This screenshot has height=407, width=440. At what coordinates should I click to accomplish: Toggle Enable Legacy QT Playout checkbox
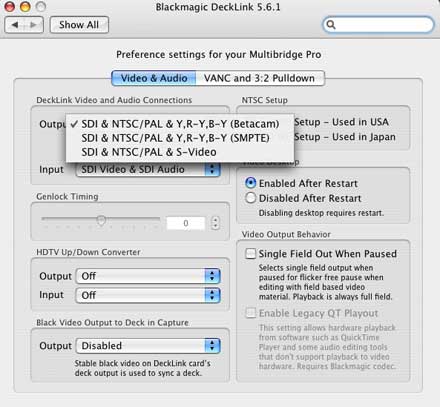251,313
